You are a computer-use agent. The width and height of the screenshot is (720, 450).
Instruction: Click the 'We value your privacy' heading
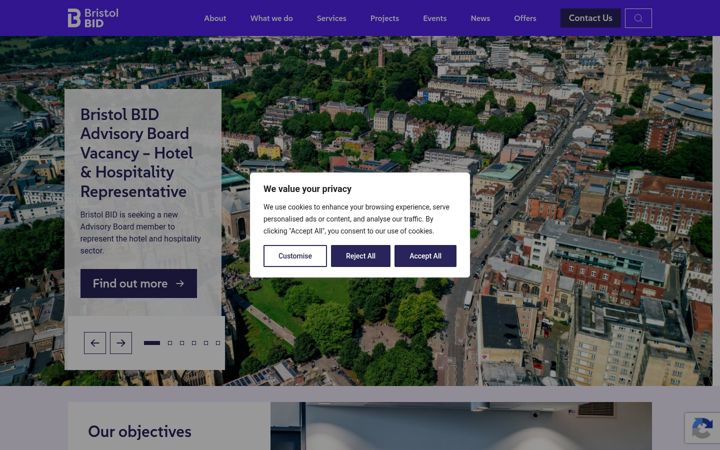click(x=307, y=189)
